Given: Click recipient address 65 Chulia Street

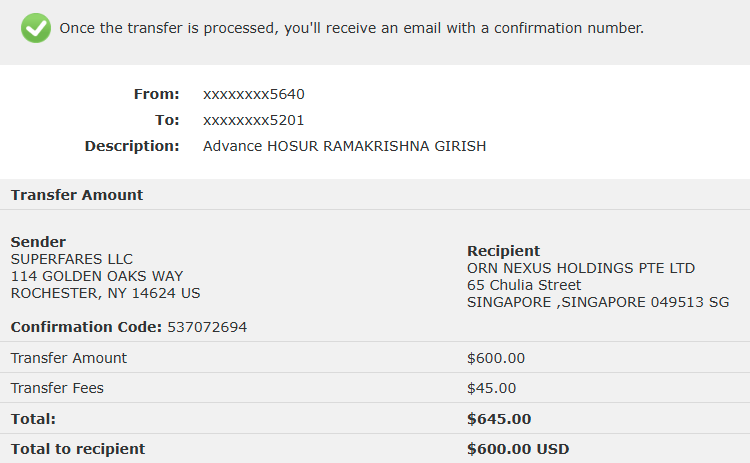Looking at the screenshot, I should coord(524,285).
